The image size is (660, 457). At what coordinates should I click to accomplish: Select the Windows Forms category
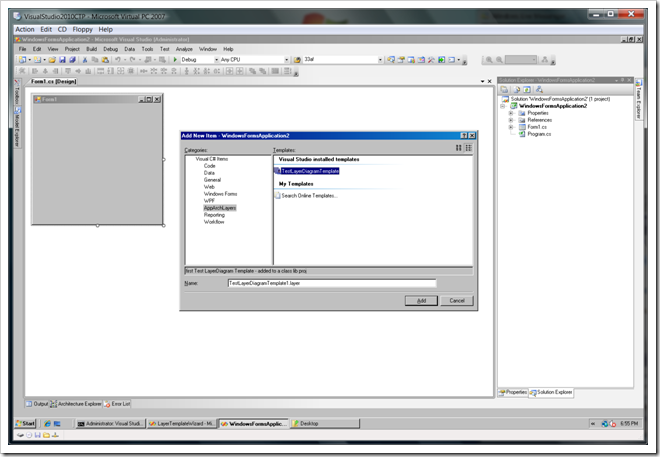[x=220, y=194]
